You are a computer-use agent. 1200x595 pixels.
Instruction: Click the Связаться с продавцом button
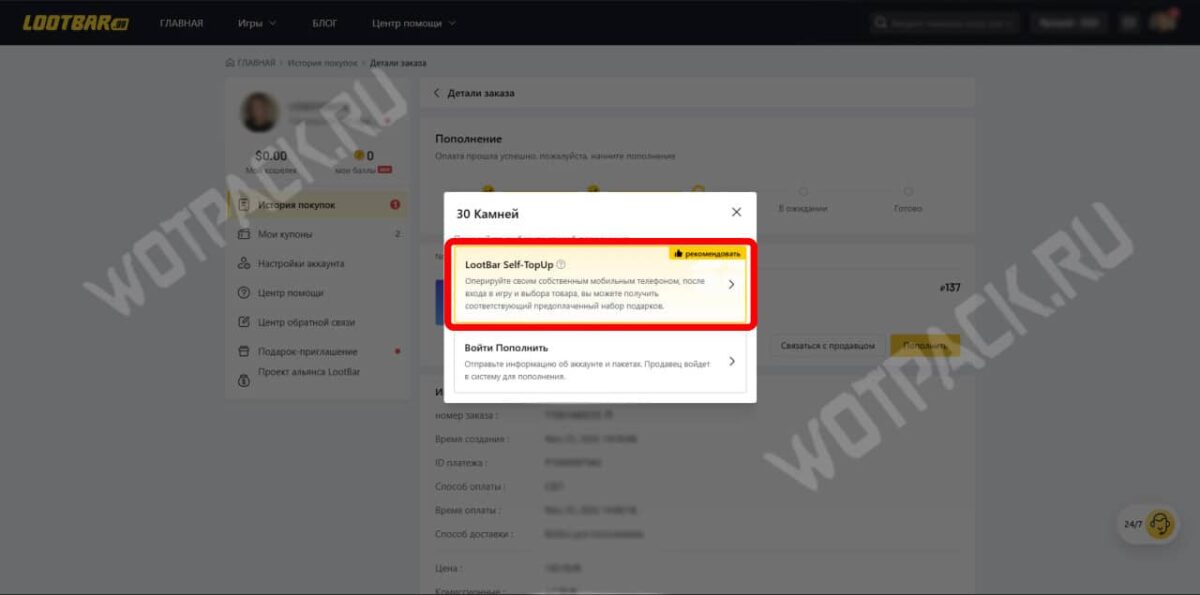click(827, 345)
